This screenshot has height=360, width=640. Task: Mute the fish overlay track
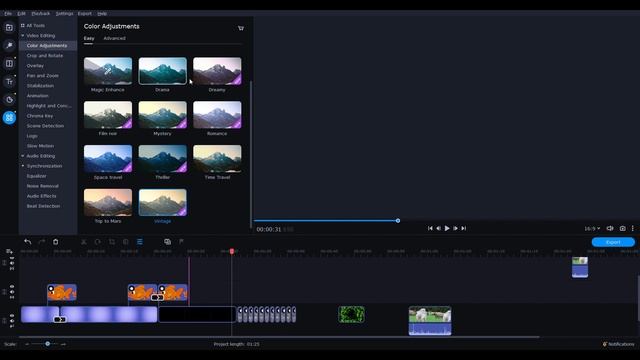click(12, 292)
